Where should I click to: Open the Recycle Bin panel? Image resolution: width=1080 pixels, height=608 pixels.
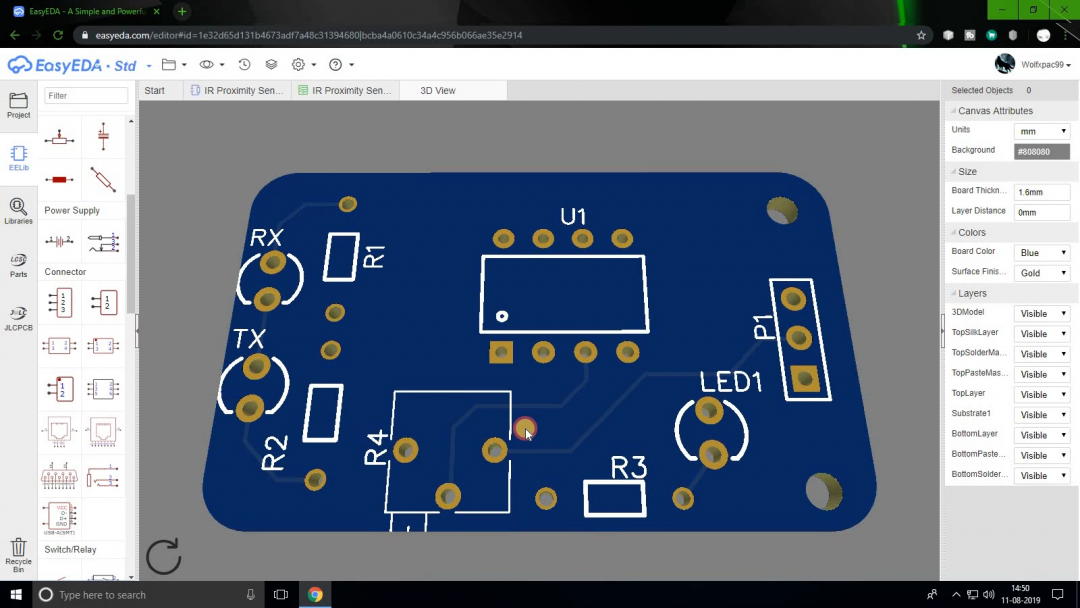[x=18, y=553]
